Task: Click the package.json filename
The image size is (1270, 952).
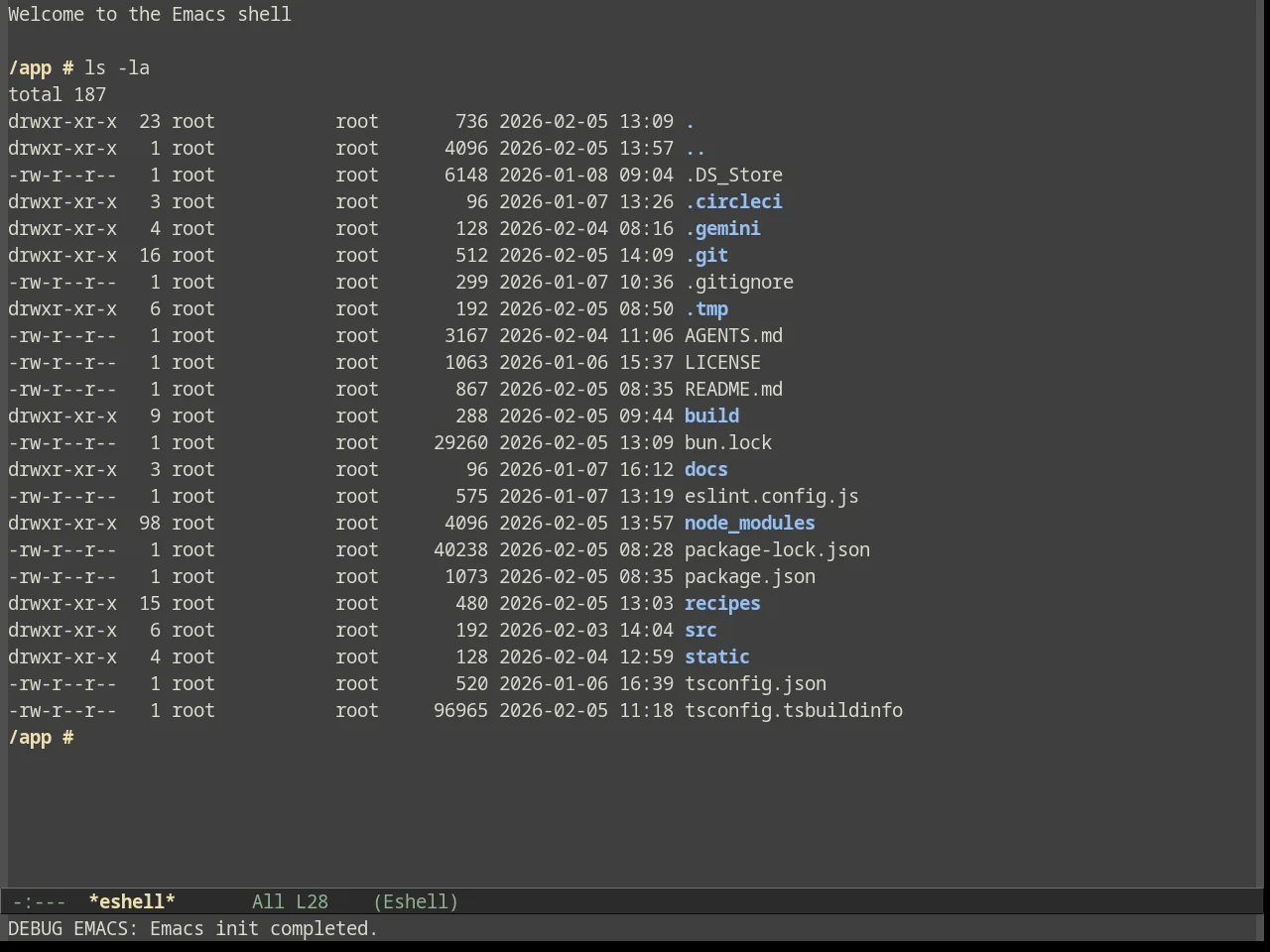Action: point(750,576)
